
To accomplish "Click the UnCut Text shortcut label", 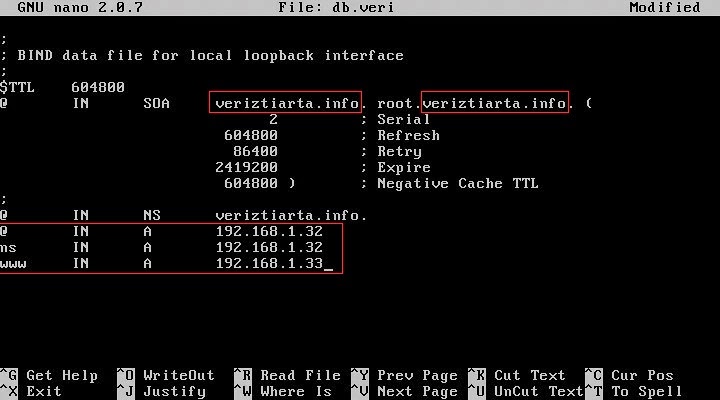I will [539, 392].
